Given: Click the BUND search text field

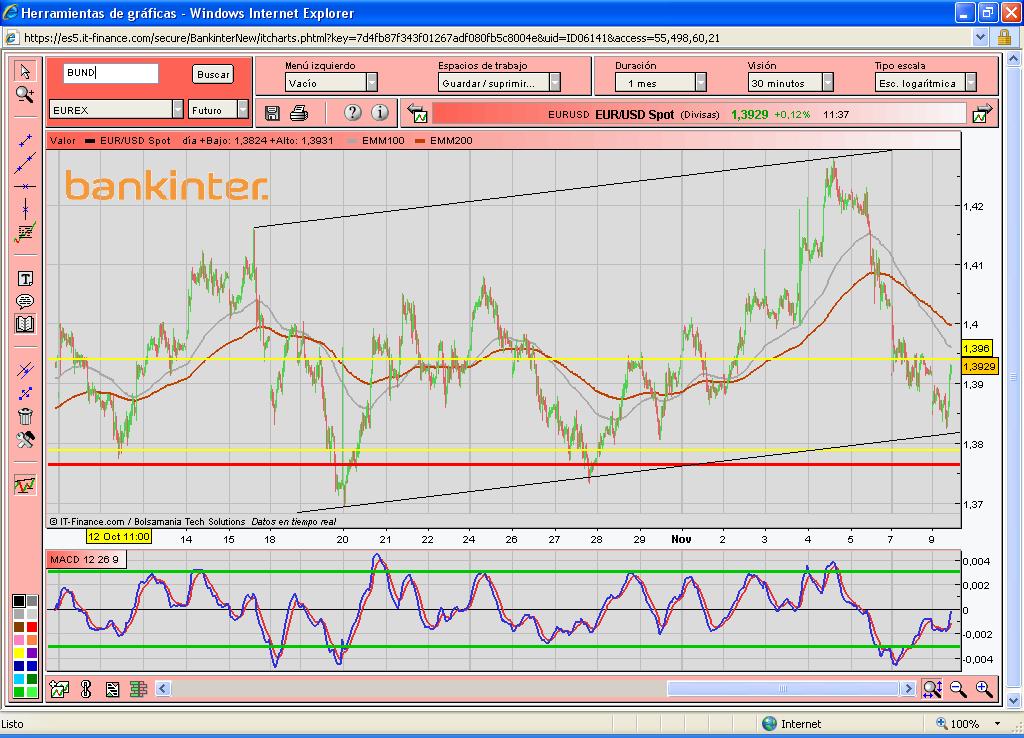Looking at the screenshot, I should coord(110,74).
